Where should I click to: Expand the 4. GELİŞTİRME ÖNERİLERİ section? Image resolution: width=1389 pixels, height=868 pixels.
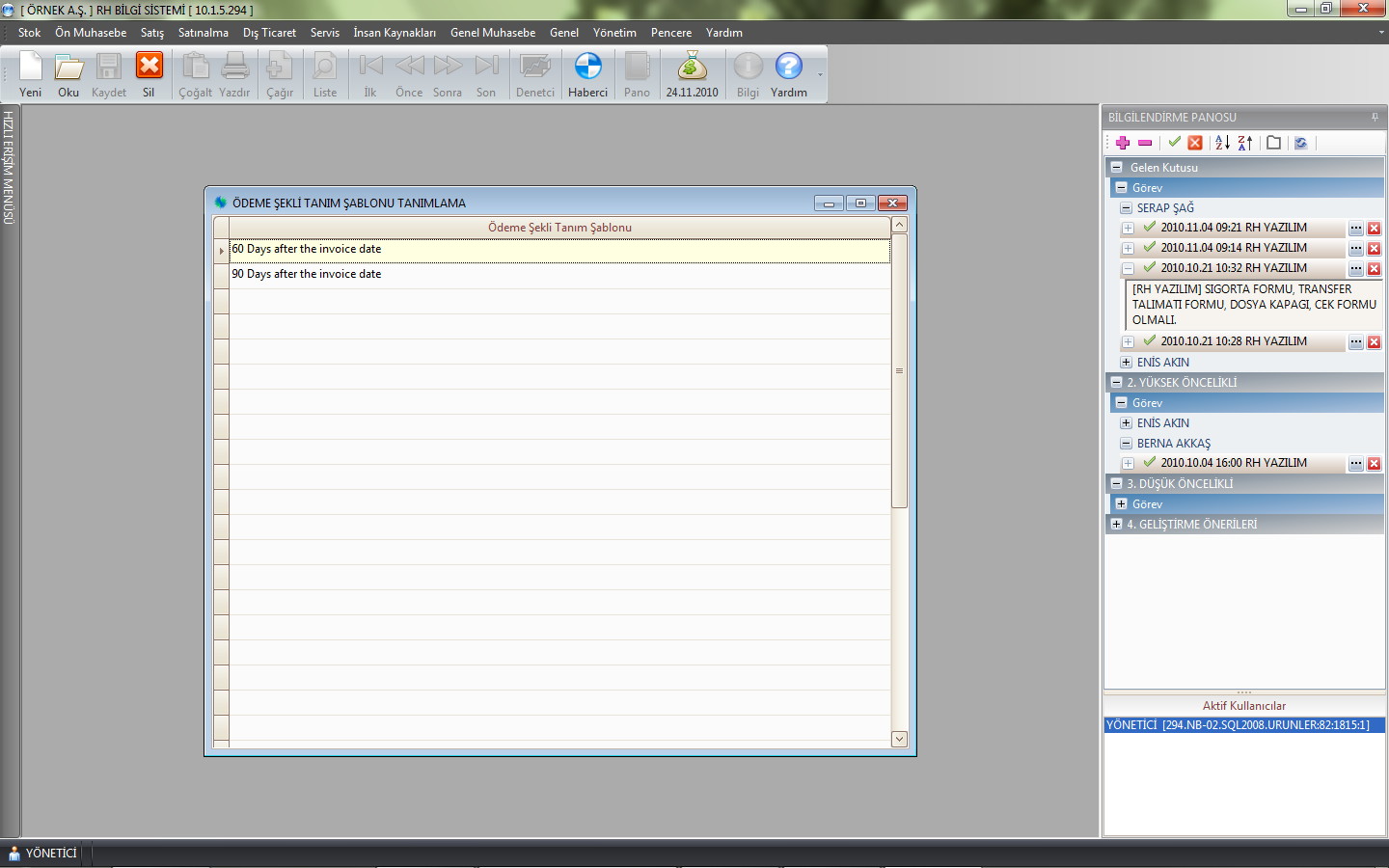pos(1116,525)
